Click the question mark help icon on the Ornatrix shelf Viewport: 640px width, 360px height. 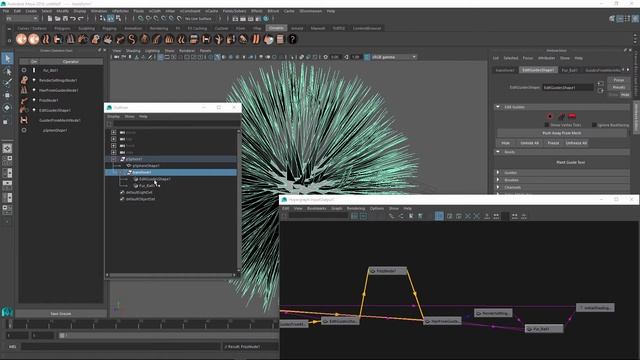pos(292,39)
